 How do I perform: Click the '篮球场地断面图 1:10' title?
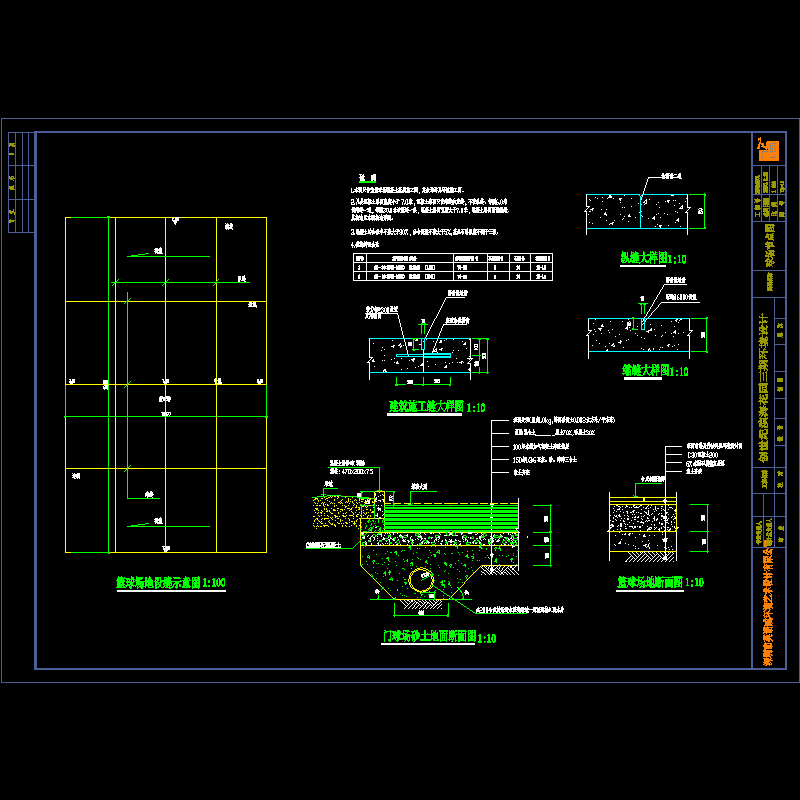pyautogui.click(x=660, y=582)
